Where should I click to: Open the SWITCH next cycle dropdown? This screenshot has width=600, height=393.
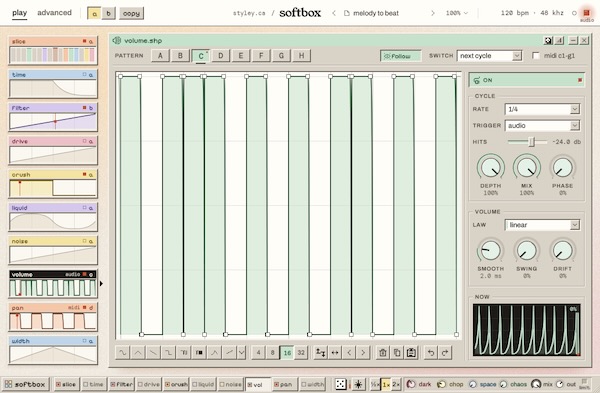(x=489, y=56)
